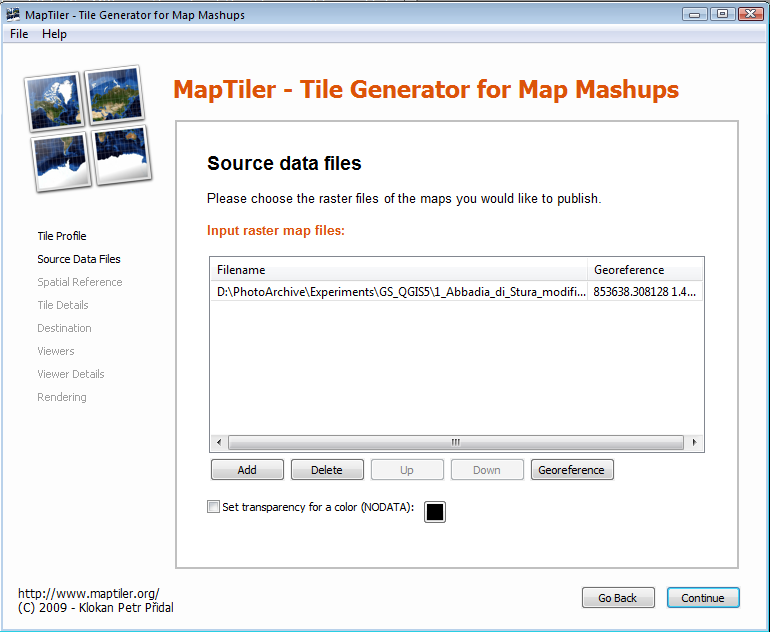Click the Add button
The width and height of the screenshot is (770, 632).
click(x=247, y=470)
